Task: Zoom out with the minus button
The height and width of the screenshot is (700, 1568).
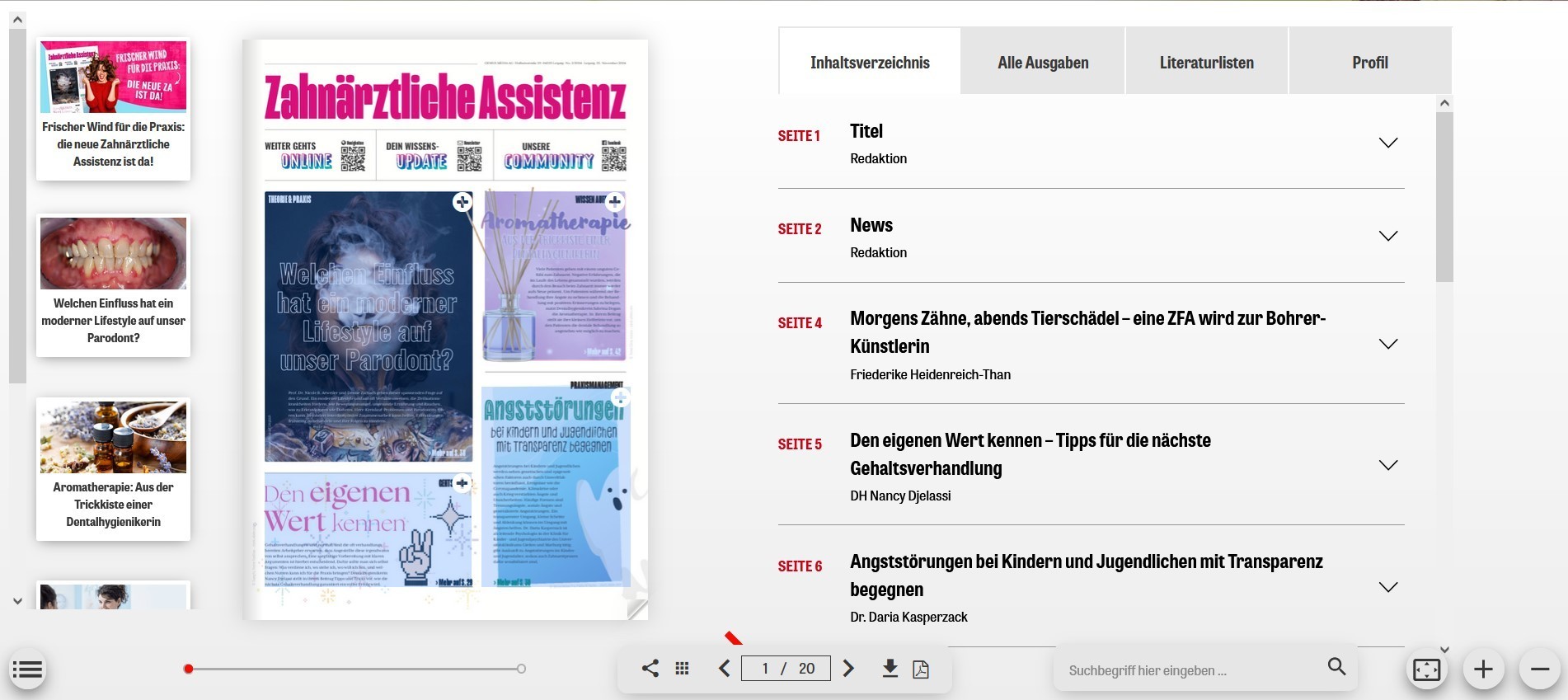Action: [1539, 669]
